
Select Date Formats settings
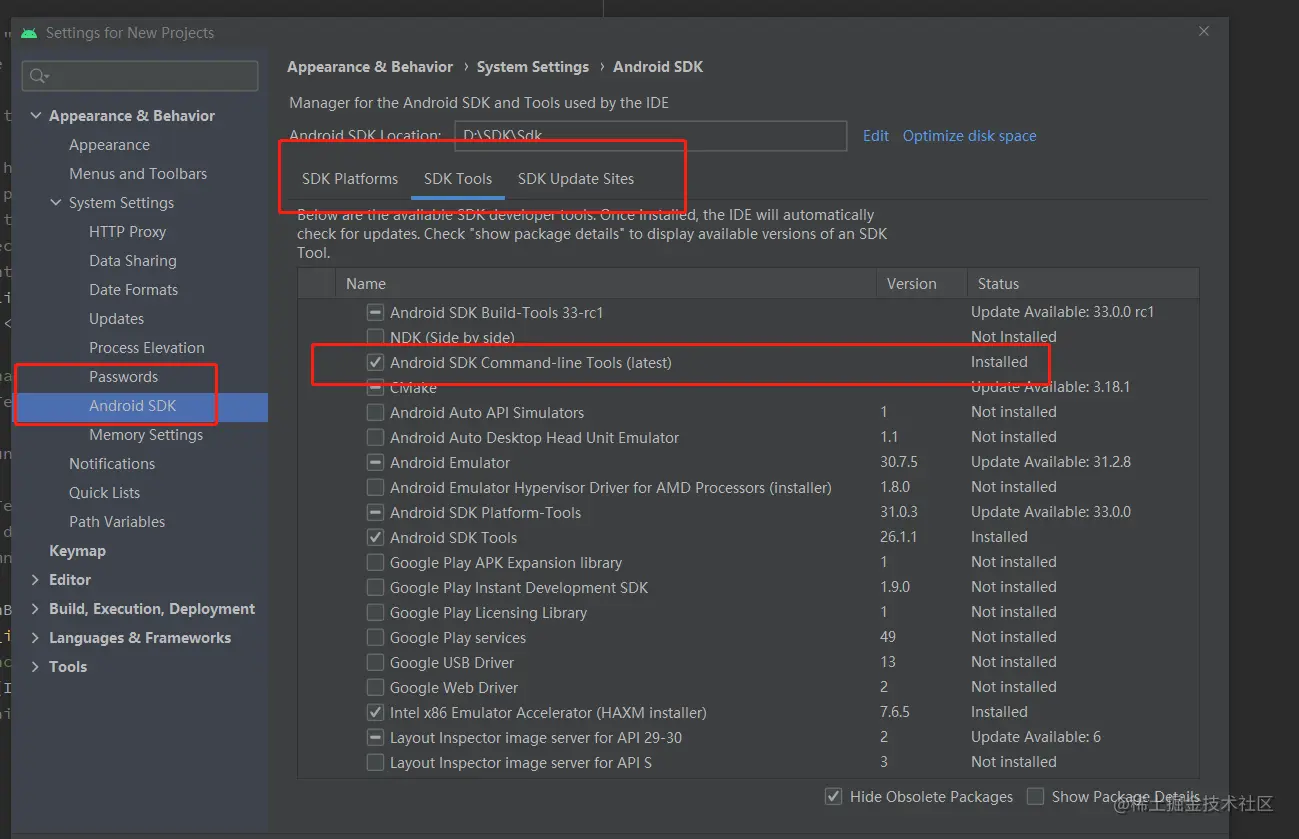[133, 290]
